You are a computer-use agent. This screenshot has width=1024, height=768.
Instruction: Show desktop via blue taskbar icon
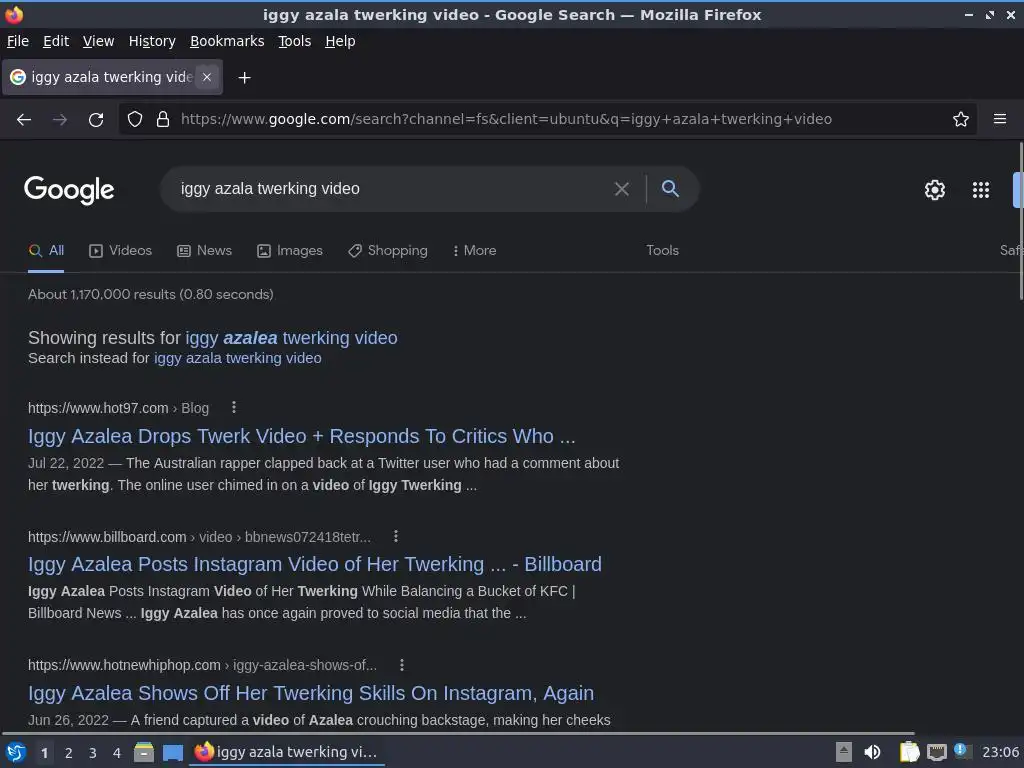(172, 752)
